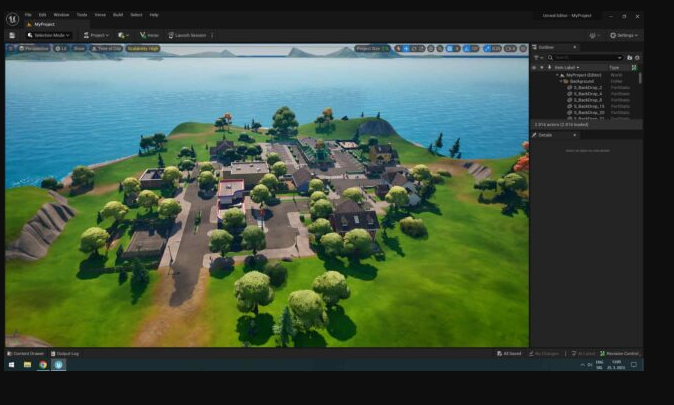Screen dimensions: 674x405
Task: Add a new folder in Outliner
Action: coord(629,58)
